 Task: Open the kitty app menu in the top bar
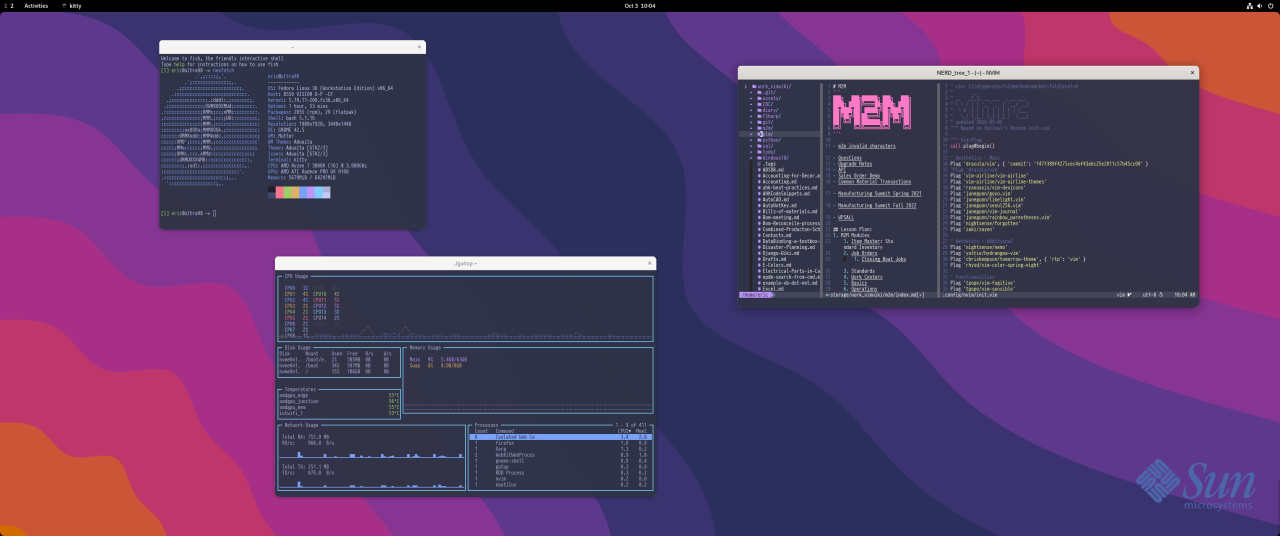(72, 5)
